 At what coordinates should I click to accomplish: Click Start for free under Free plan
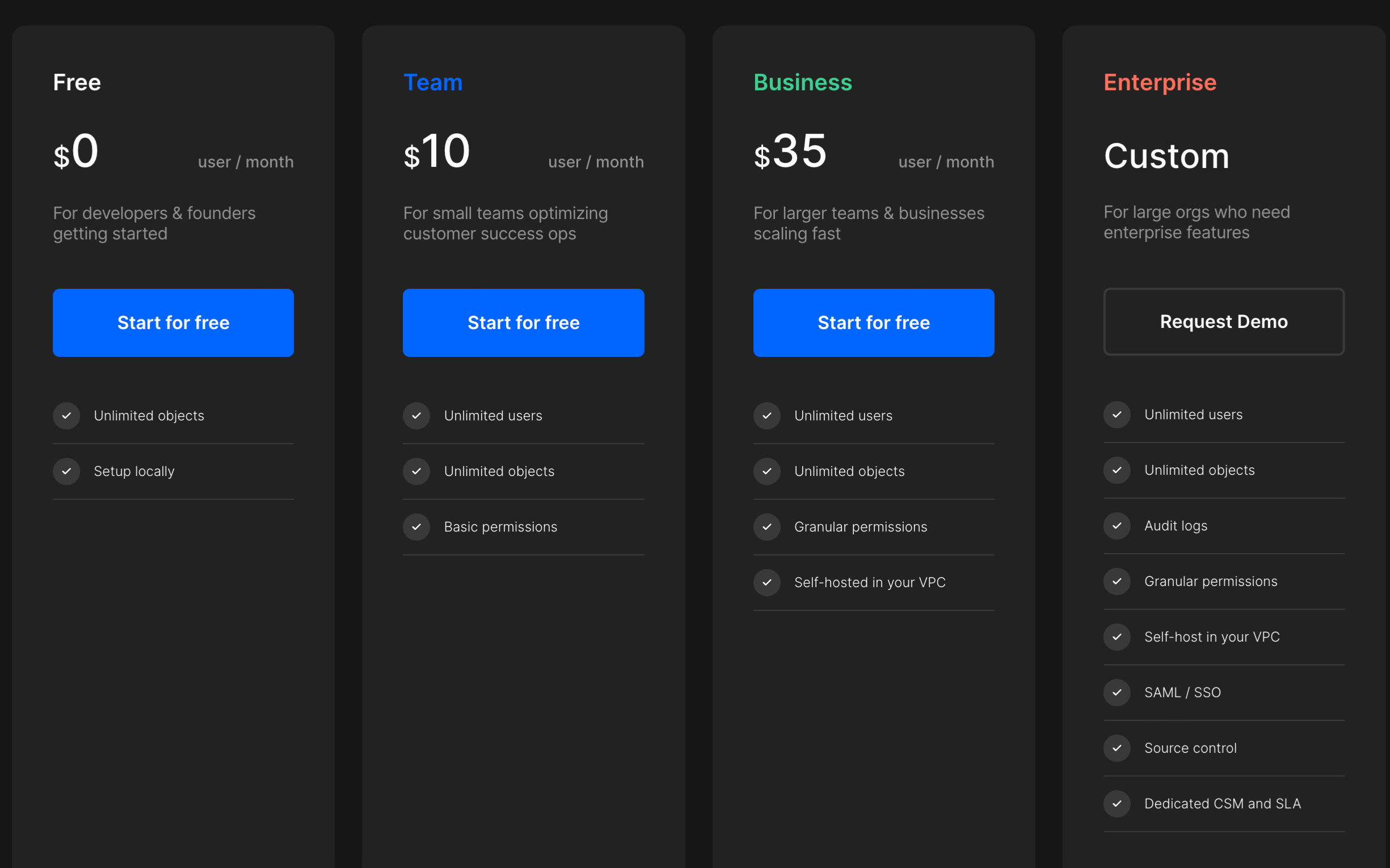pos(173,323)
